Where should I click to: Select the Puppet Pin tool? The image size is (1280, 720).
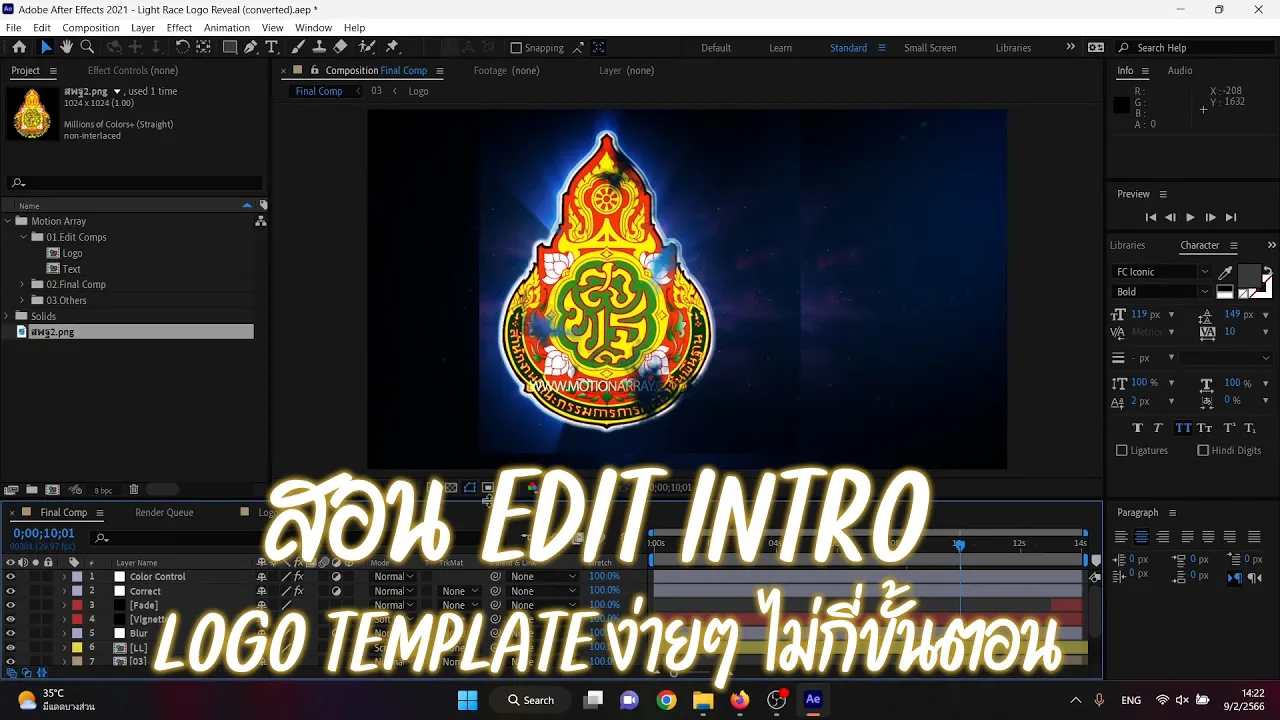[x=392, y=47]
